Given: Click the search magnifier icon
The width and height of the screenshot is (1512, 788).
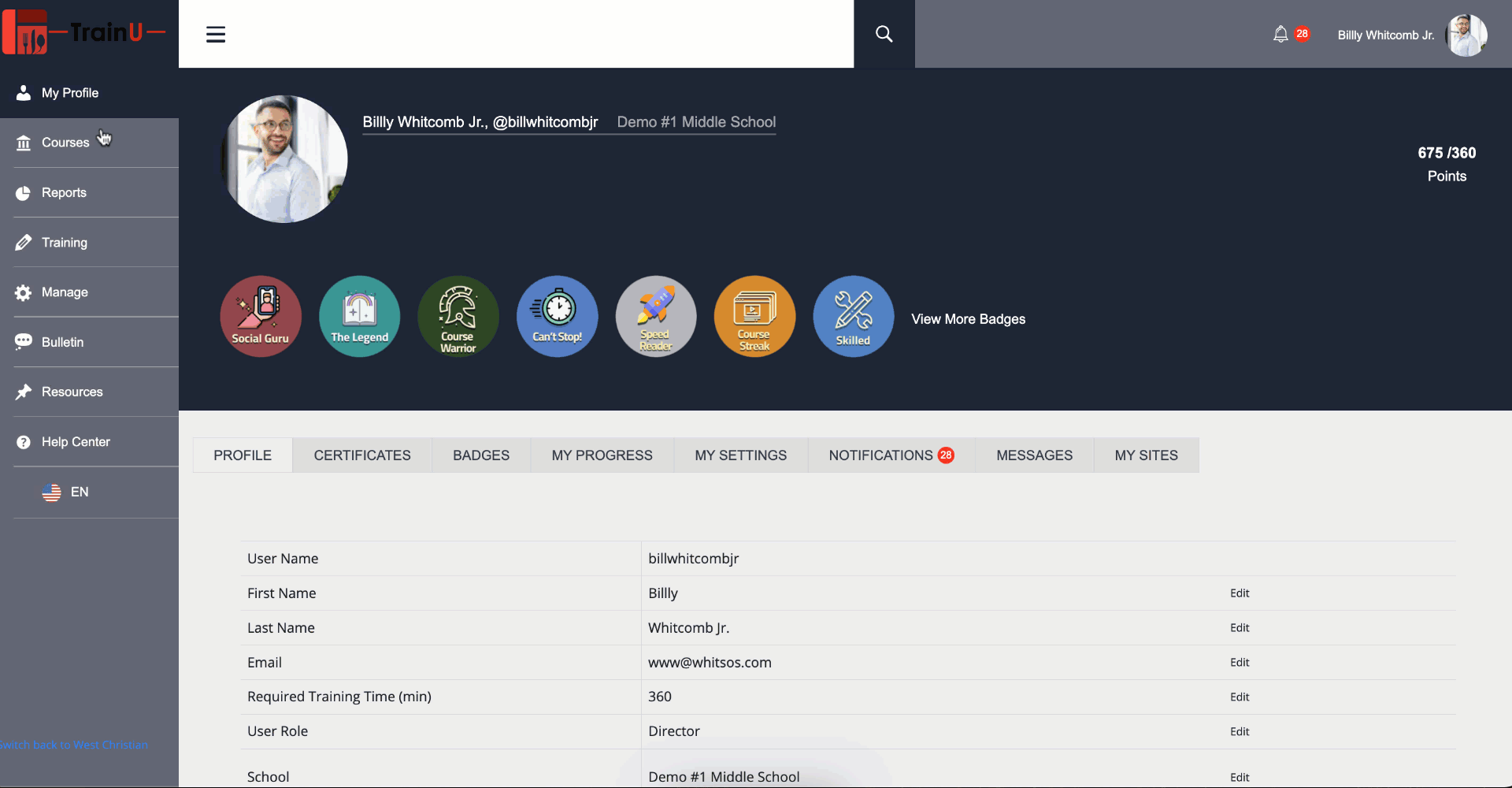Looking at the screenshot, I should click(x=884, y=34).
